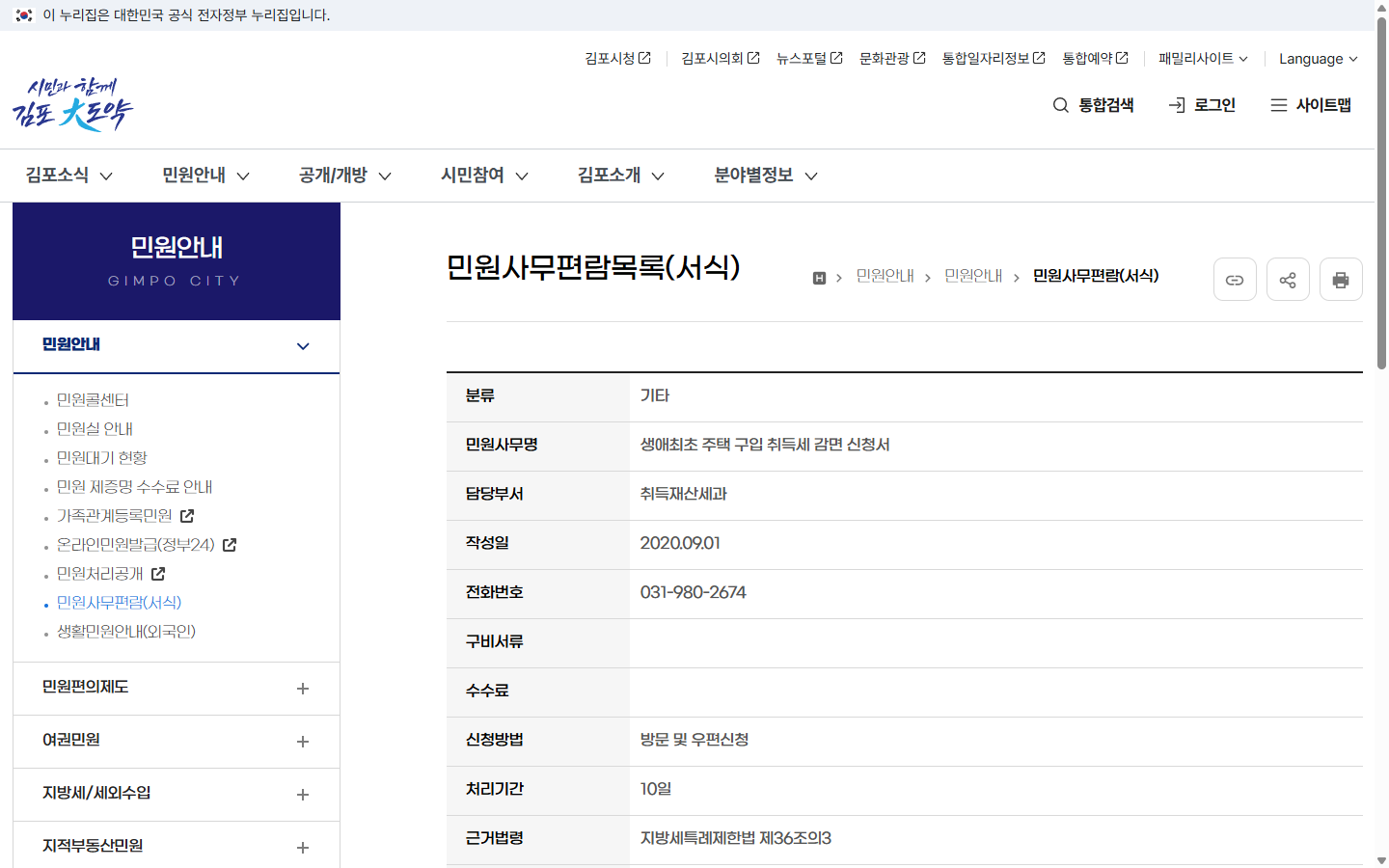Open the 공개/개방 main menu

(345, 176)
